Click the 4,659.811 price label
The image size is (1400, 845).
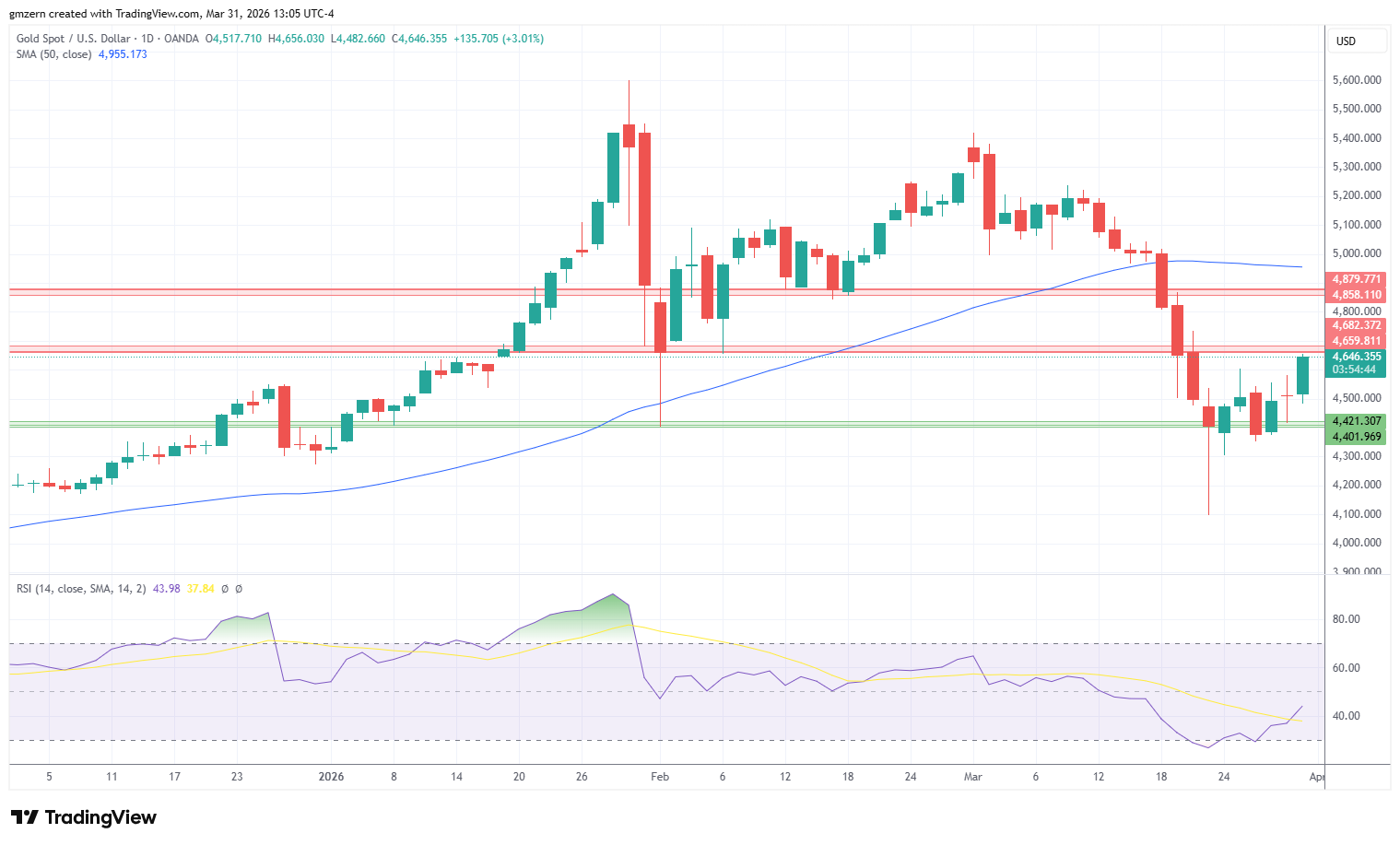tap(1355, 341)
